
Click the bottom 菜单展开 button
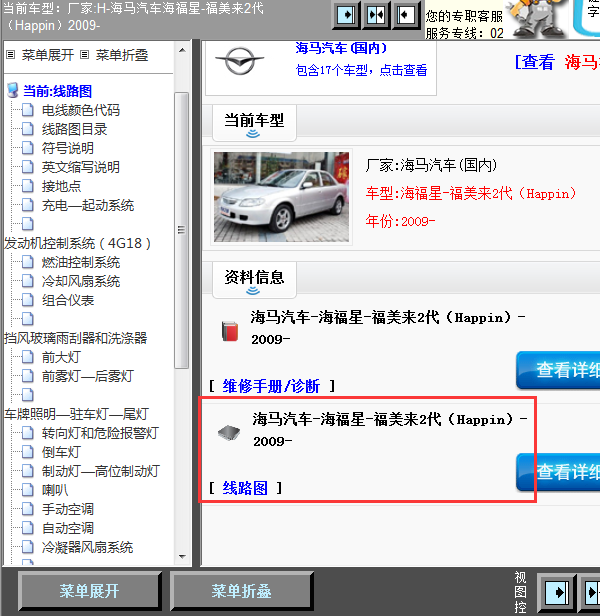pyautogui.click(x=90, y=591)
